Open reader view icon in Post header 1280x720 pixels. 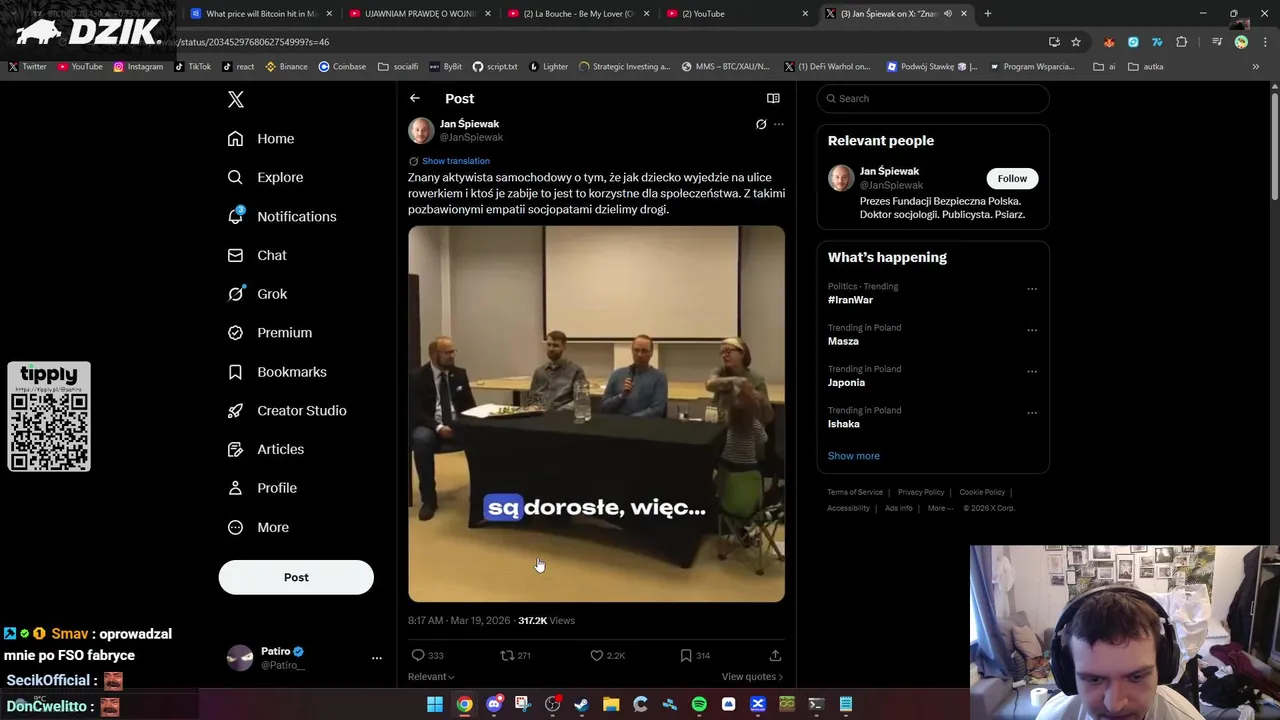point(773,98)
